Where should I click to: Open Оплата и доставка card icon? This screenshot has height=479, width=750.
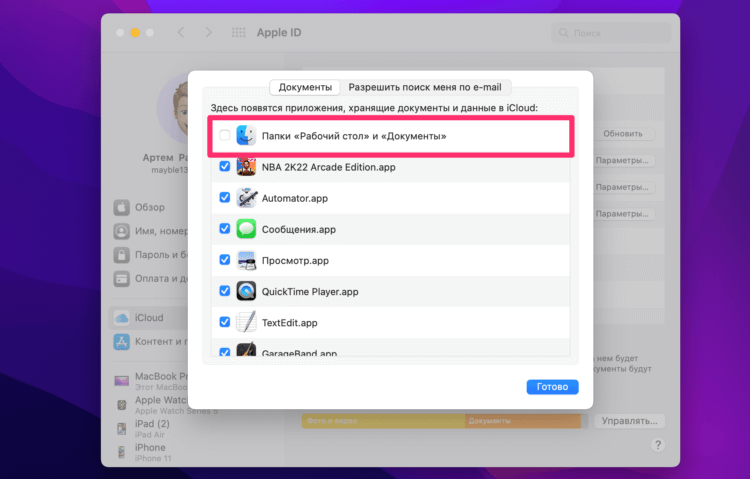[x=121, y=278]
